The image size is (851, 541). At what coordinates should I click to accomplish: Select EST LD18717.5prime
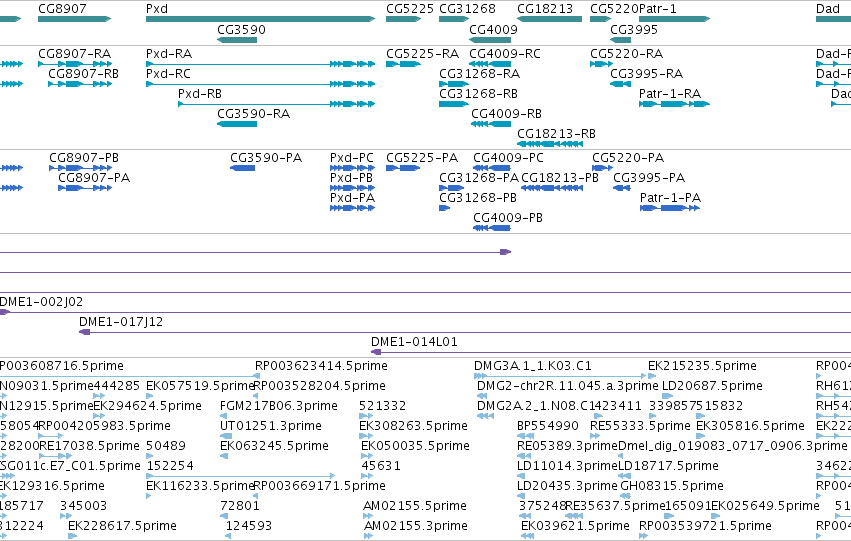[669, 466]
